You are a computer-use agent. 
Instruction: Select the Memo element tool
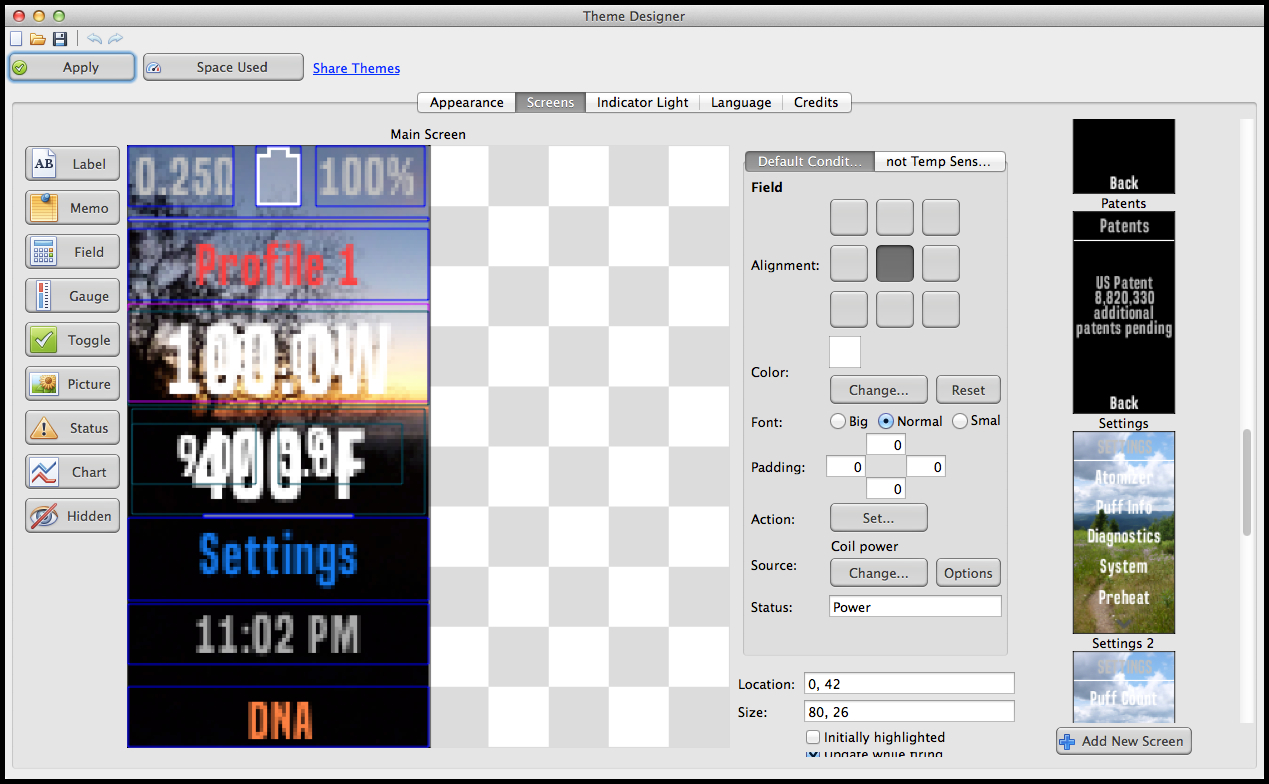pos(72,208)
